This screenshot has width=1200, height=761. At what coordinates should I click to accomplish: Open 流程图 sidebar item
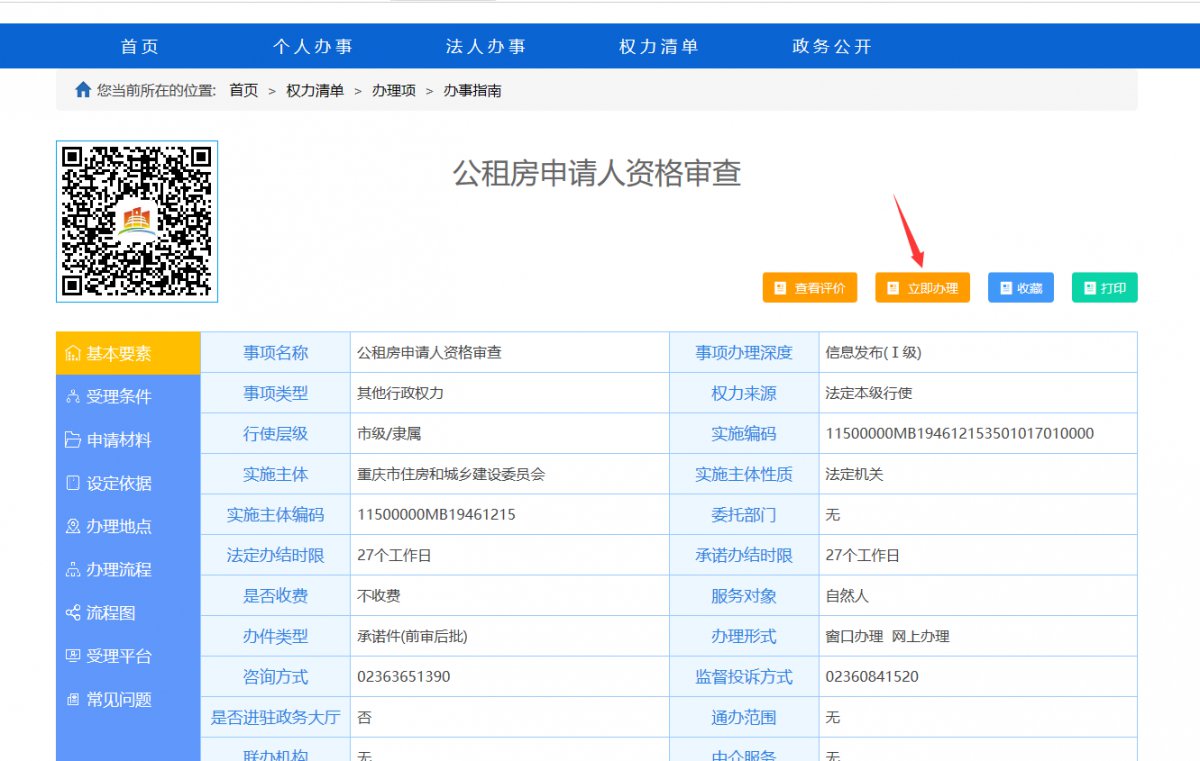tap(110, 613)
